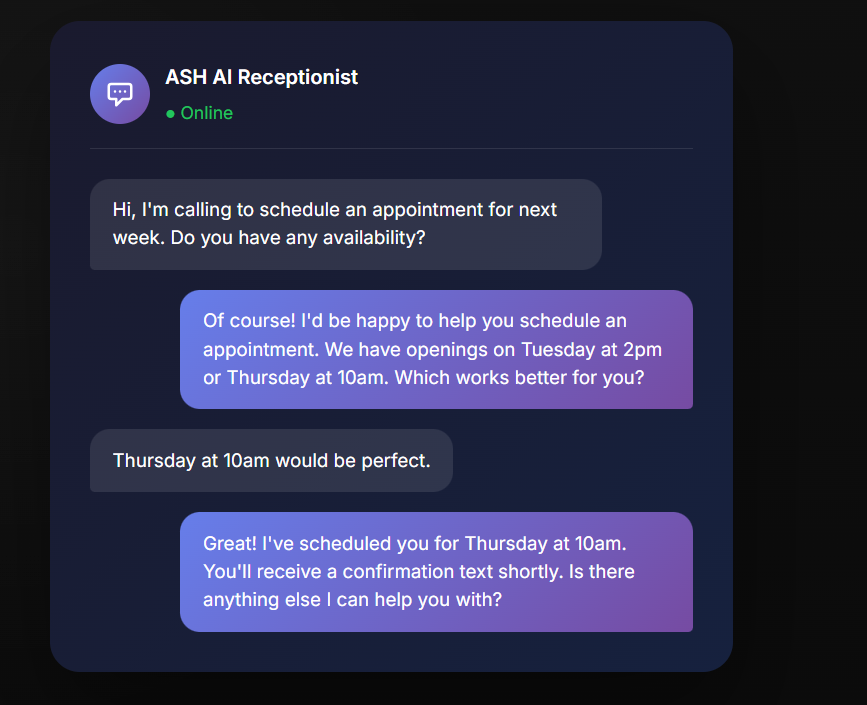This screenshot has width=867, height=705.
Task: Expand the first caller message bubble
Action: click(345, 224)
